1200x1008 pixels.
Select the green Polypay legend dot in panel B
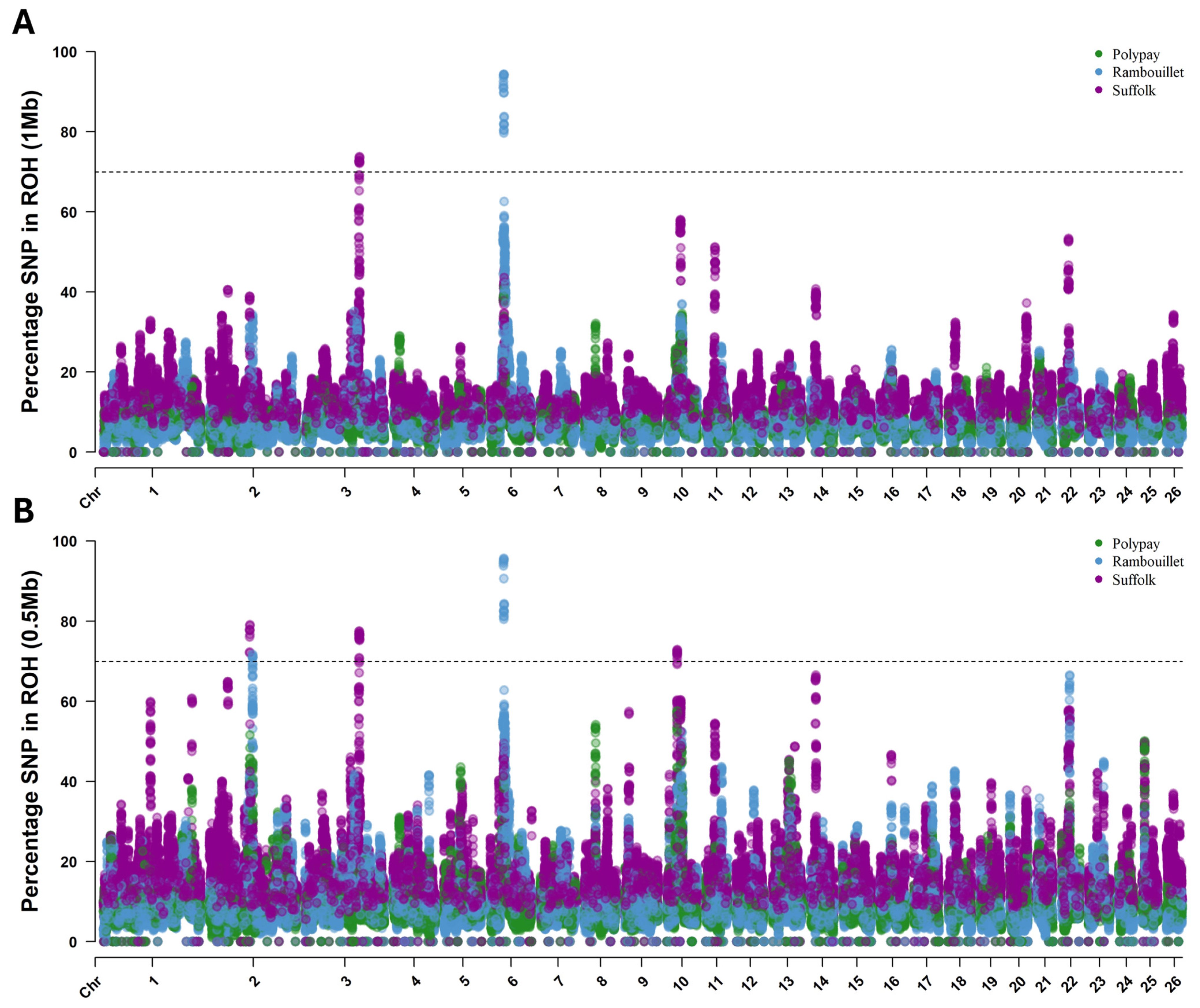coord(1098,544)
